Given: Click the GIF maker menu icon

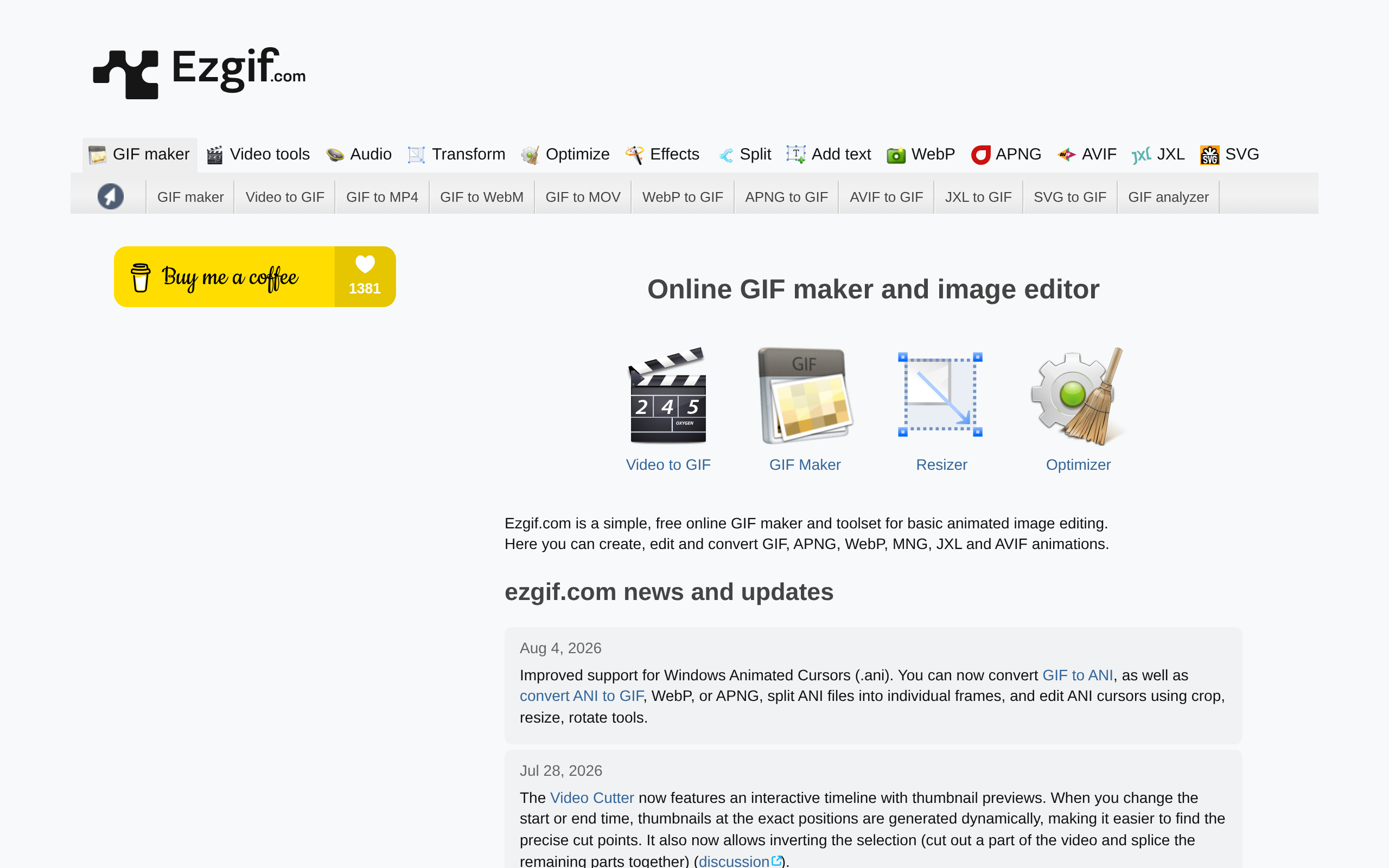Looking at the screenshot, I should click(x=97, y=155).
